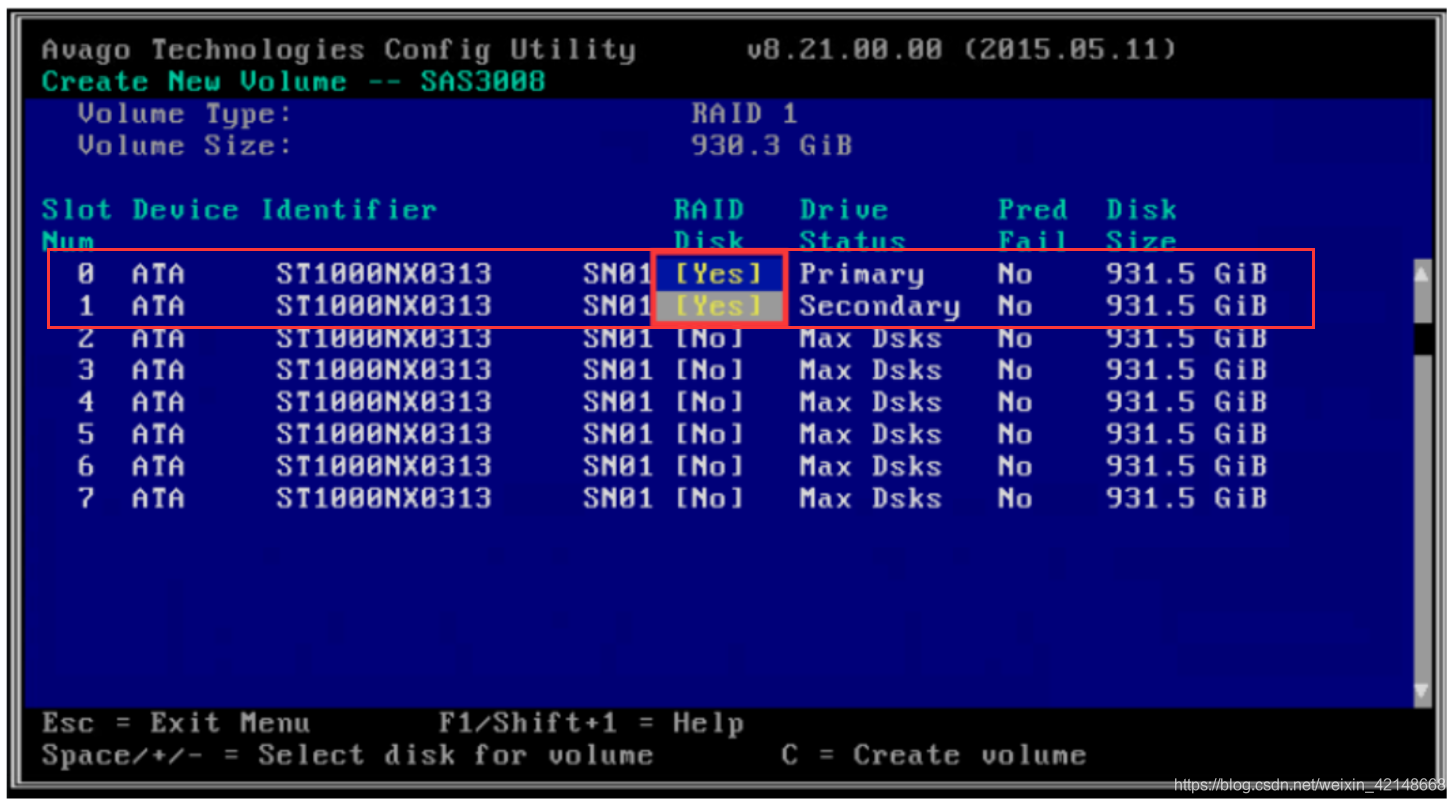The height and width of the screenshot is (804, 1456).
Task: Toggle RAID Disk [No] for slot 4
Action: click(x=709, y=402)
